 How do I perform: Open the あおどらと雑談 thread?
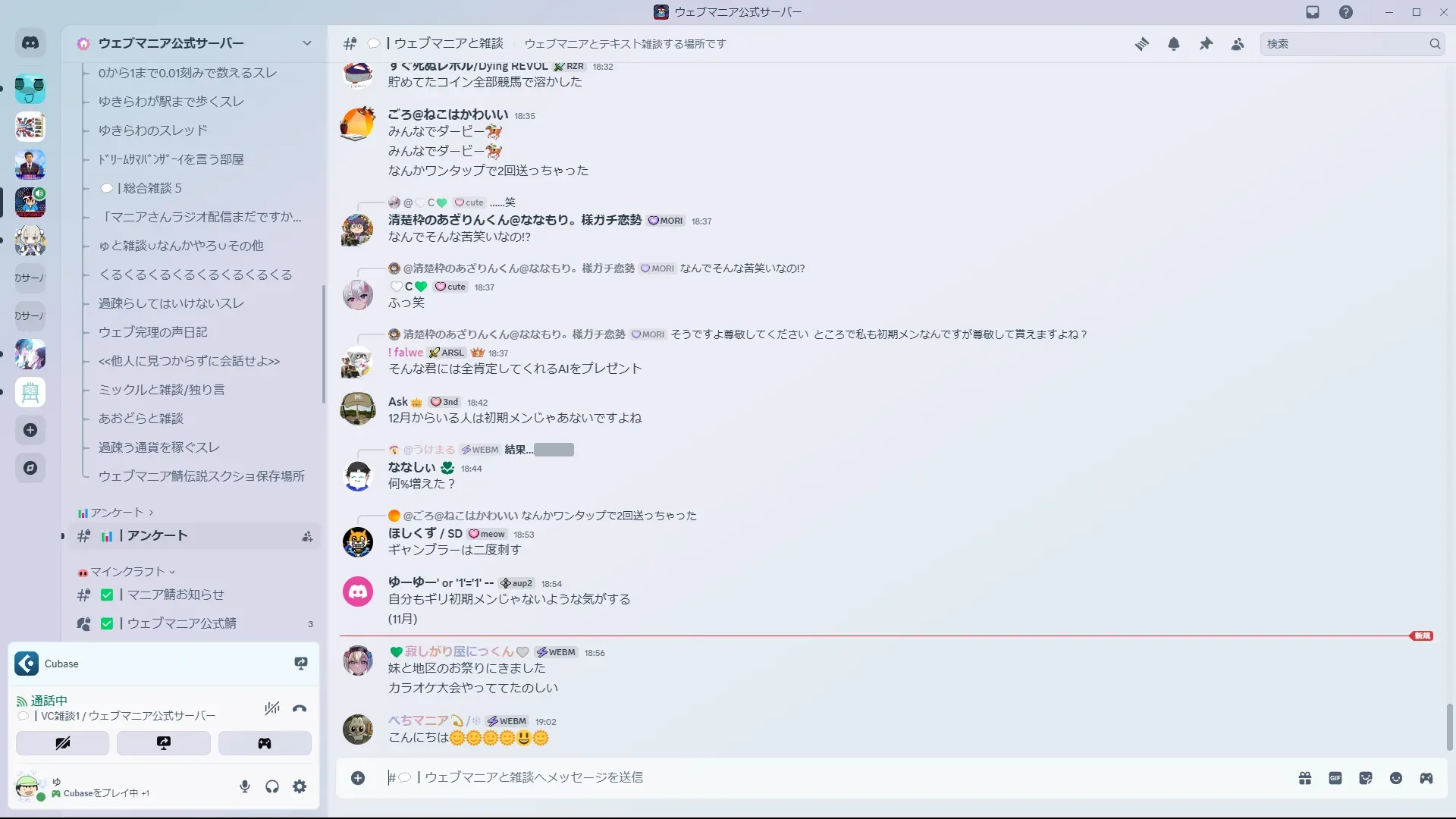pyautogui.click(x=141, y=419)
